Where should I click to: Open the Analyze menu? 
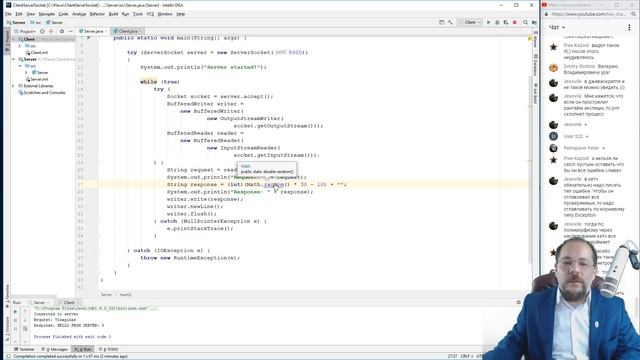[x=79, y=14]
